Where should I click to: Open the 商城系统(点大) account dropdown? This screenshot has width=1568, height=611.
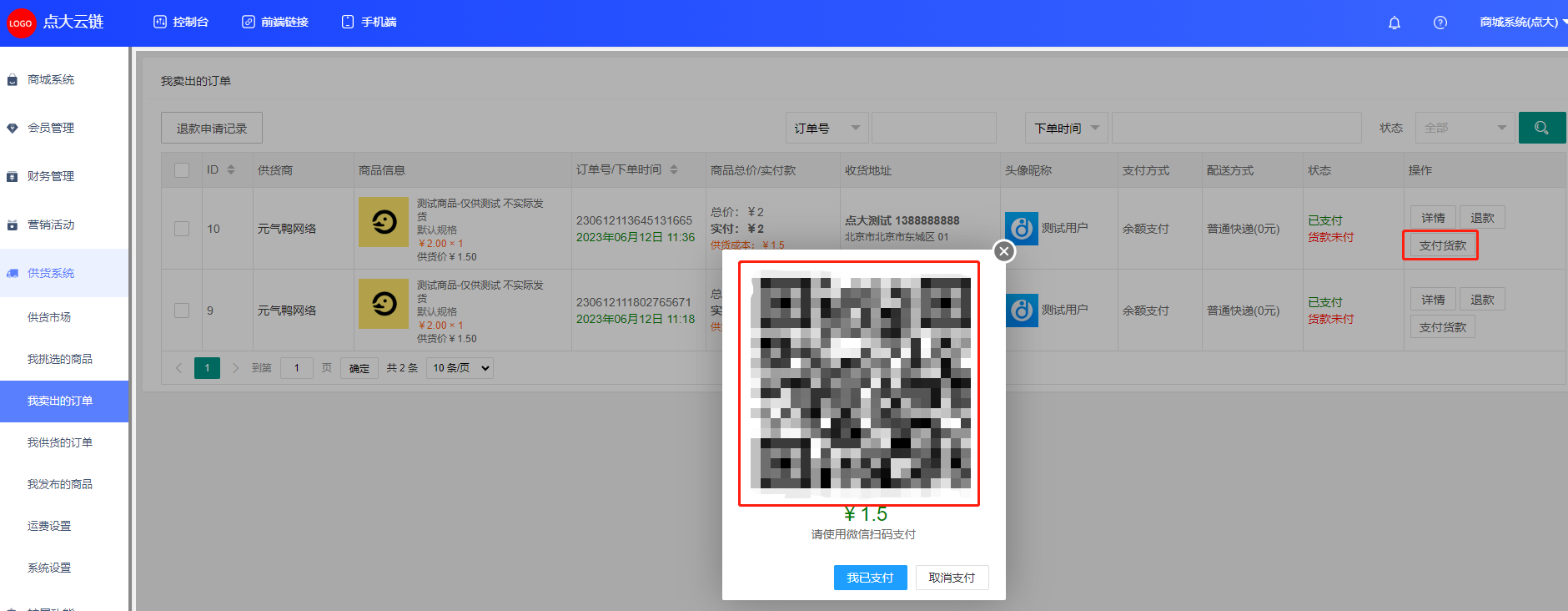click(x=1523, y=23)
